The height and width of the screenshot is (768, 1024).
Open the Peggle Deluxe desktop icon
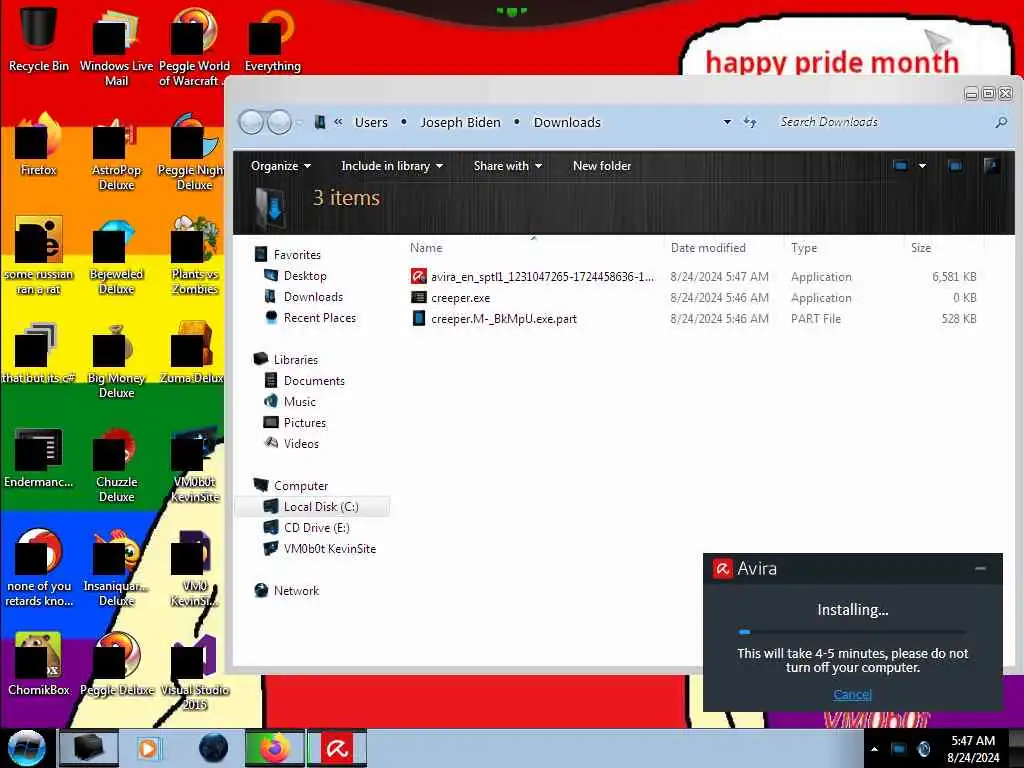[x=116, y=664]
